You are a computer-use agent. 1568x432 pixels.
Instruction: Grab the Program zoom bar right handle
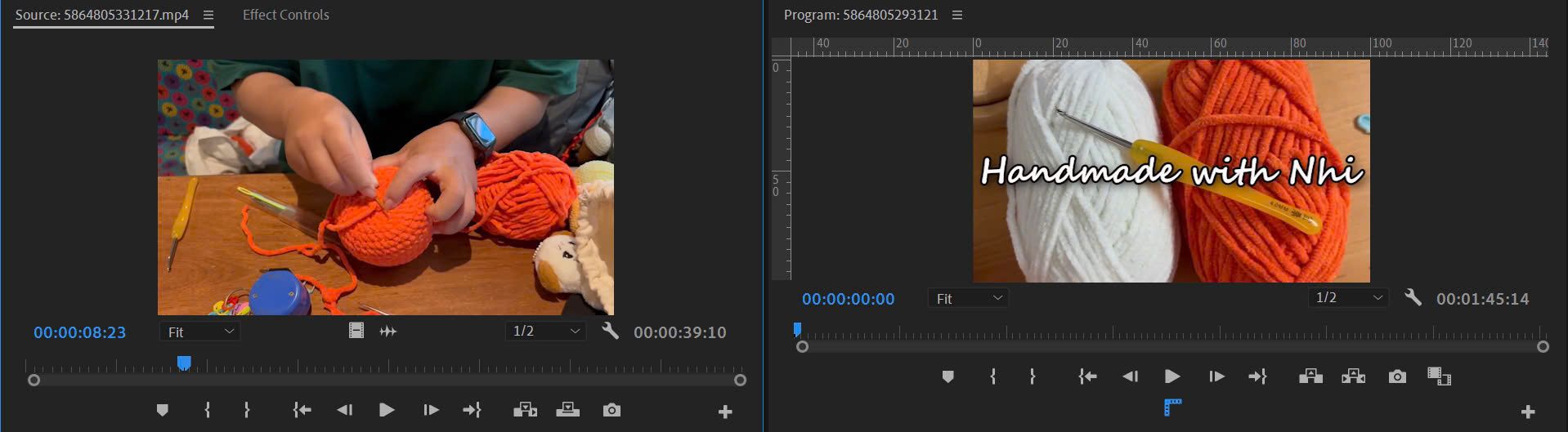point(1543,346)
